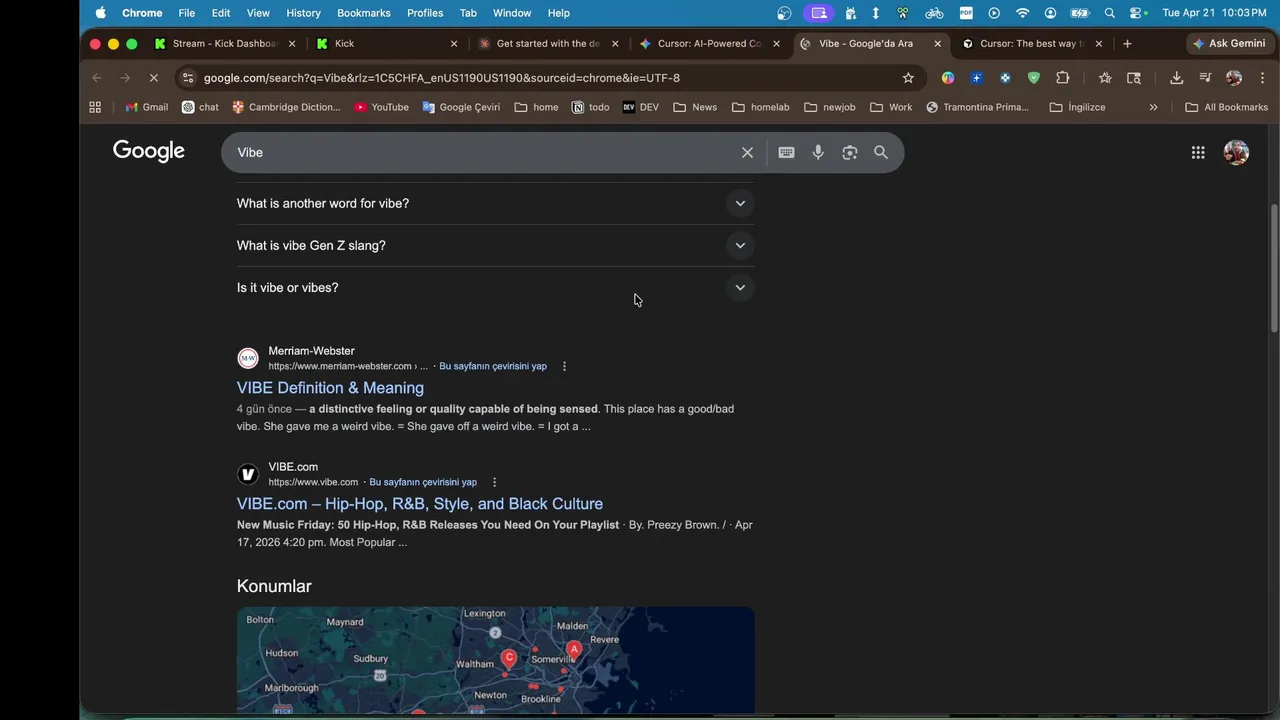1280x720 pixels.
Task: Open the on-screen keyboard input tool
Action: click(786, 152)
